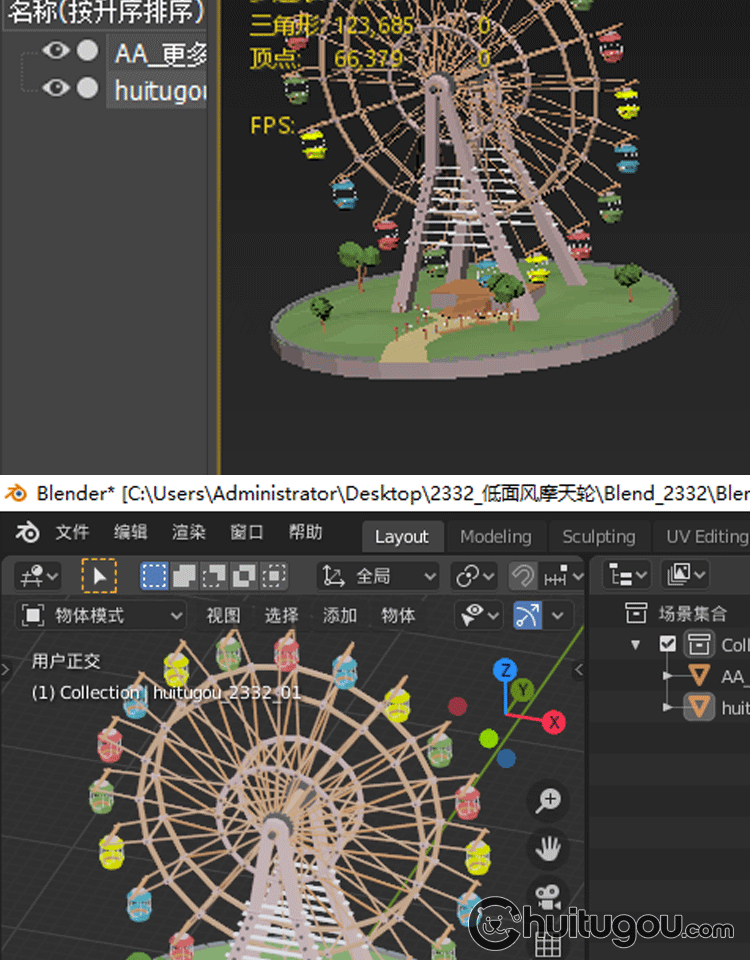
Task: Click the 添加 menu in viewport header
Action: pos(340,615)
